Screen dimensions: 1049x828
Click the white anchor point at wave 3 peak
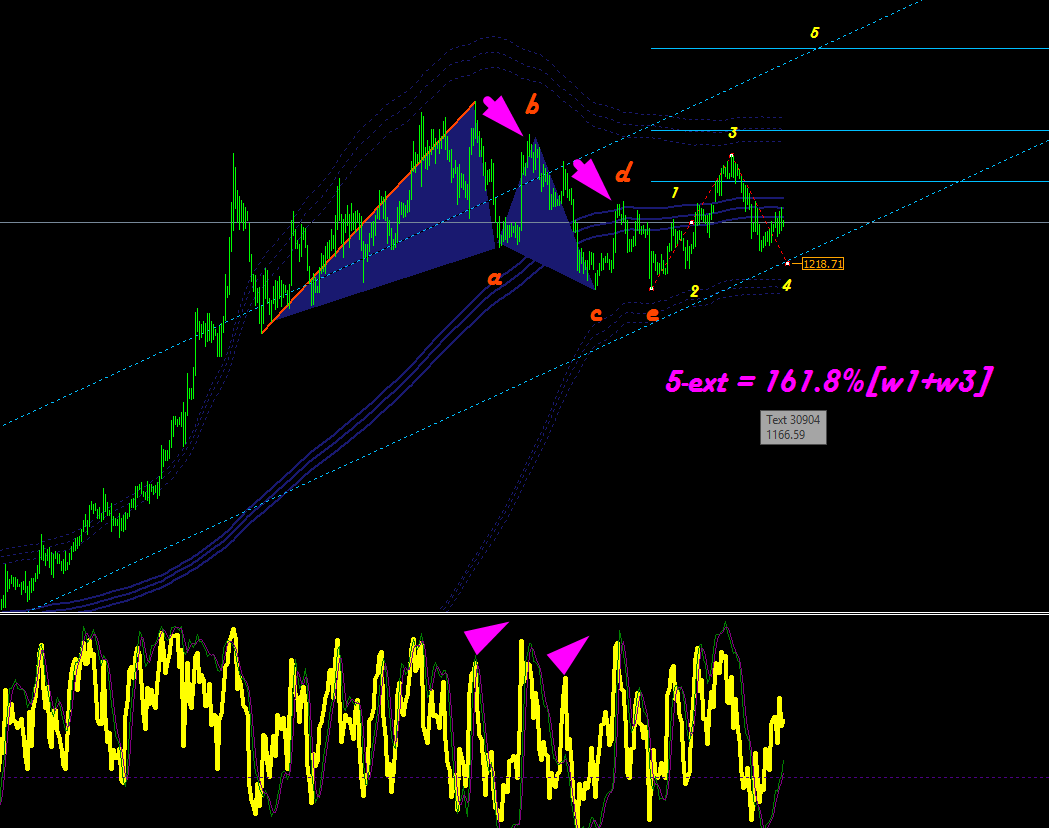(x=731, y=155)
